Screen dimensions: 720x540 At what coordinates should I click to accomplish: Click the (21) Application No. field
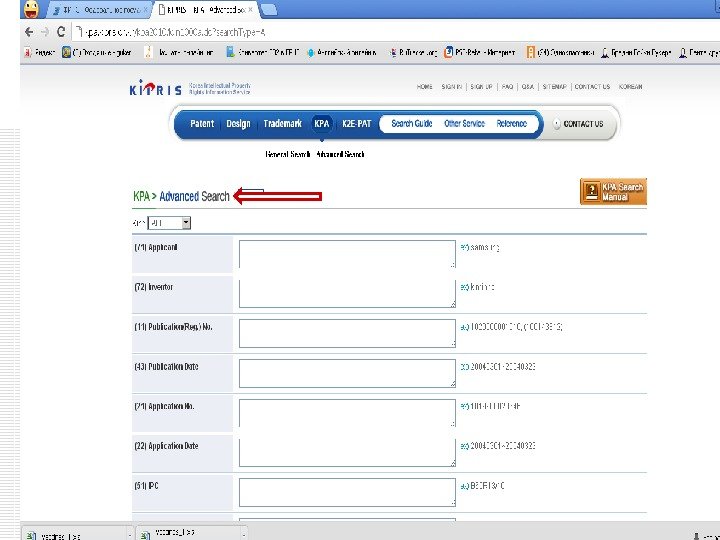(347, 413)
